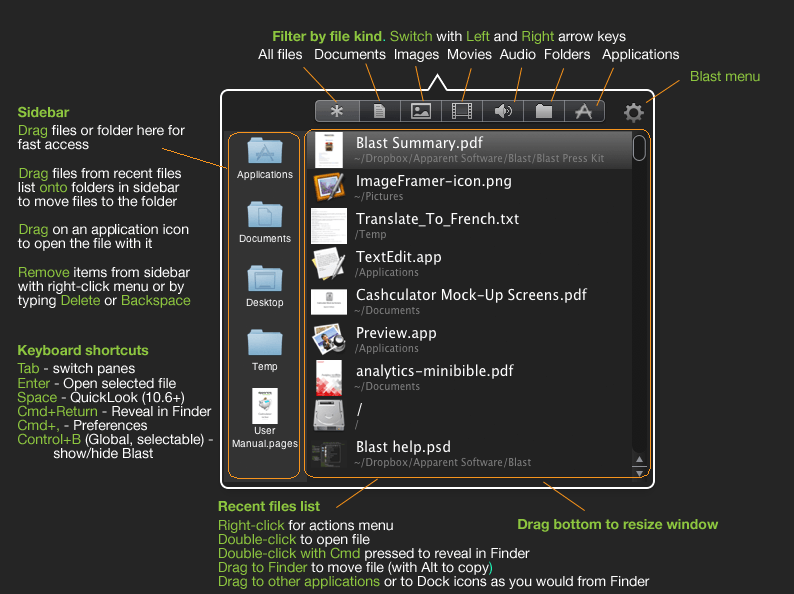Filter by Movies filmstrip icon
Viewport: 794px width, 594px height.
(x=462, y=111)
